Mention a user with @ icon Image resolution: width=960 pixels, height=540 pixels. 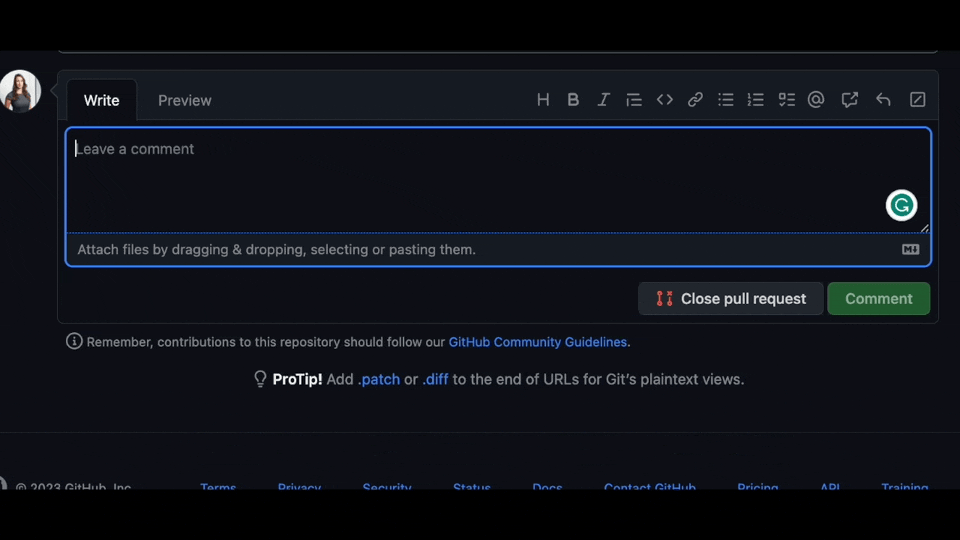point(816,100)
